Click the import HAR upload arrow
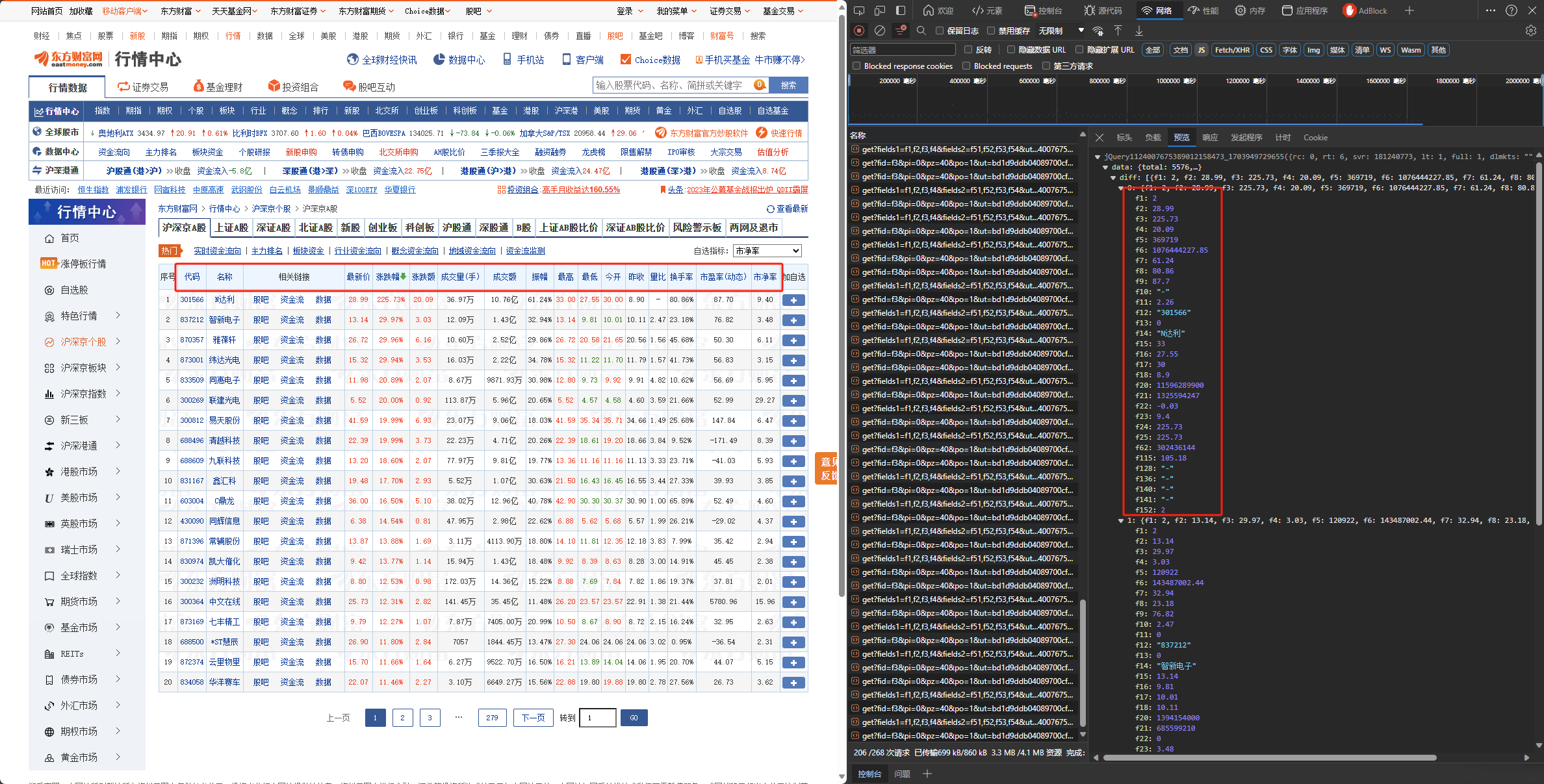1544x784 pixels. click(1118, 31)
